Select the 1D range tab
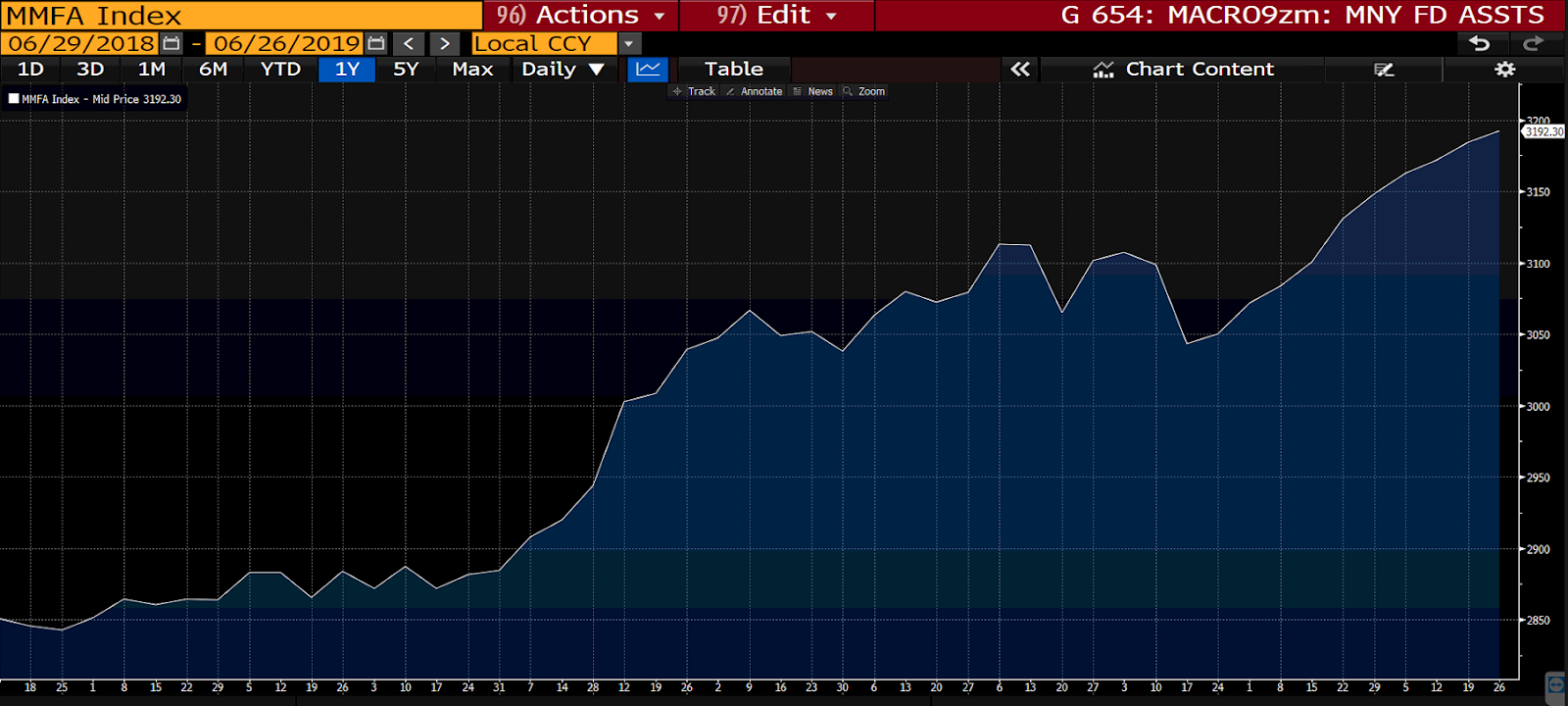This screenshot has width=1568, height=706. pyautogui.click(x=30, y=69)
